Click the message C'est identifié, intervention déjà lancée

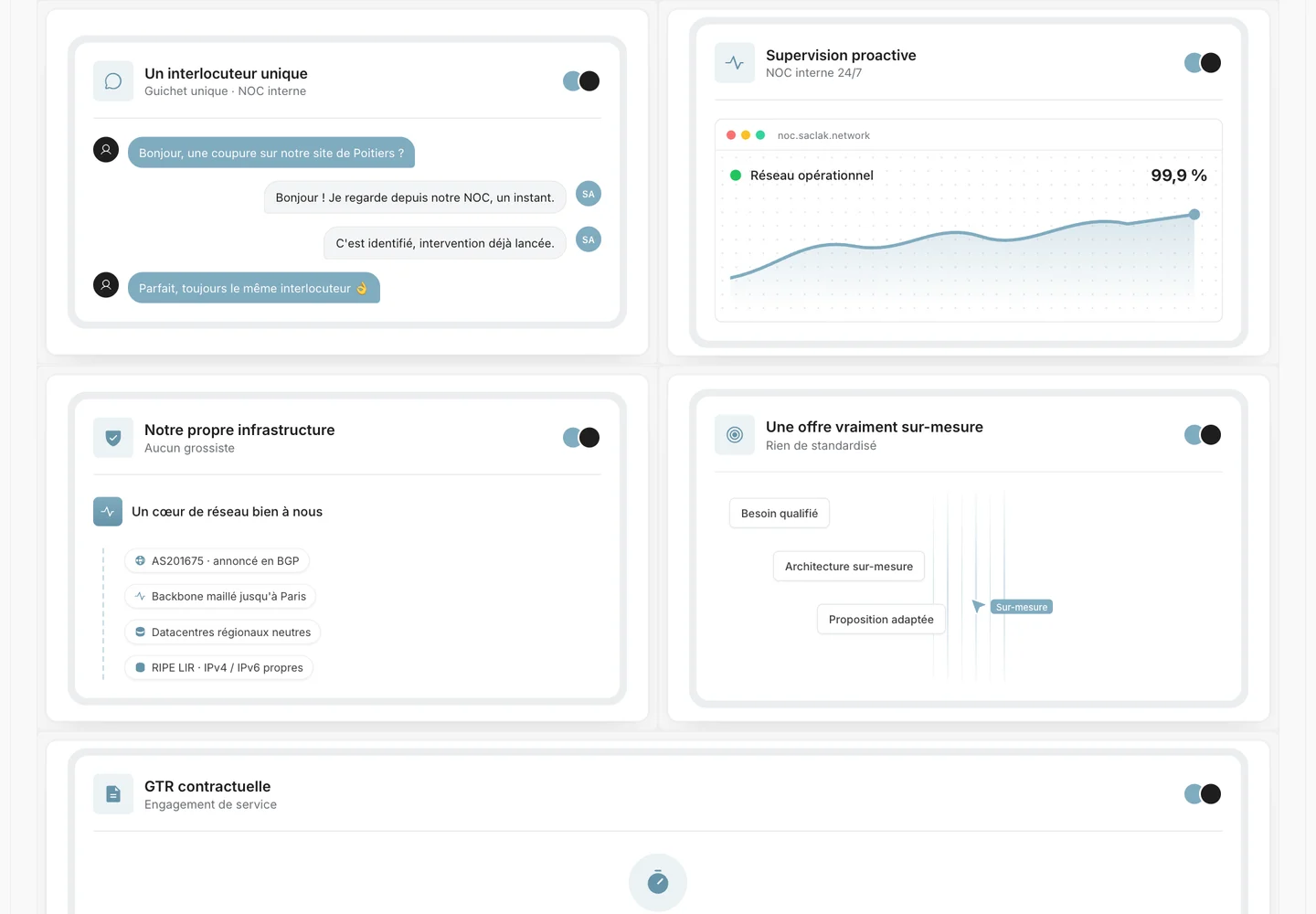pyautogui.click(x=445, y=243)
